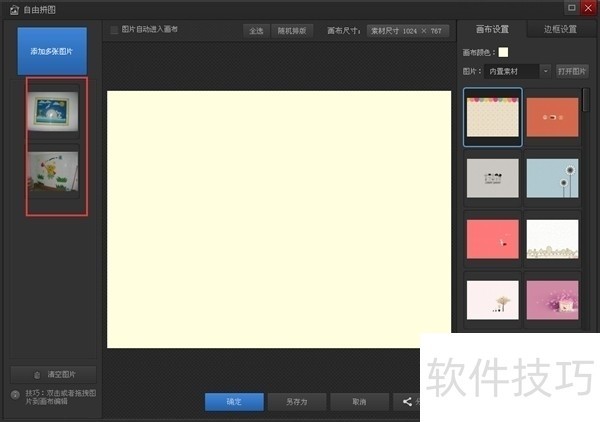The image size is (600, 422).
Task: Click the share icon button
Action: click(407, 402)
